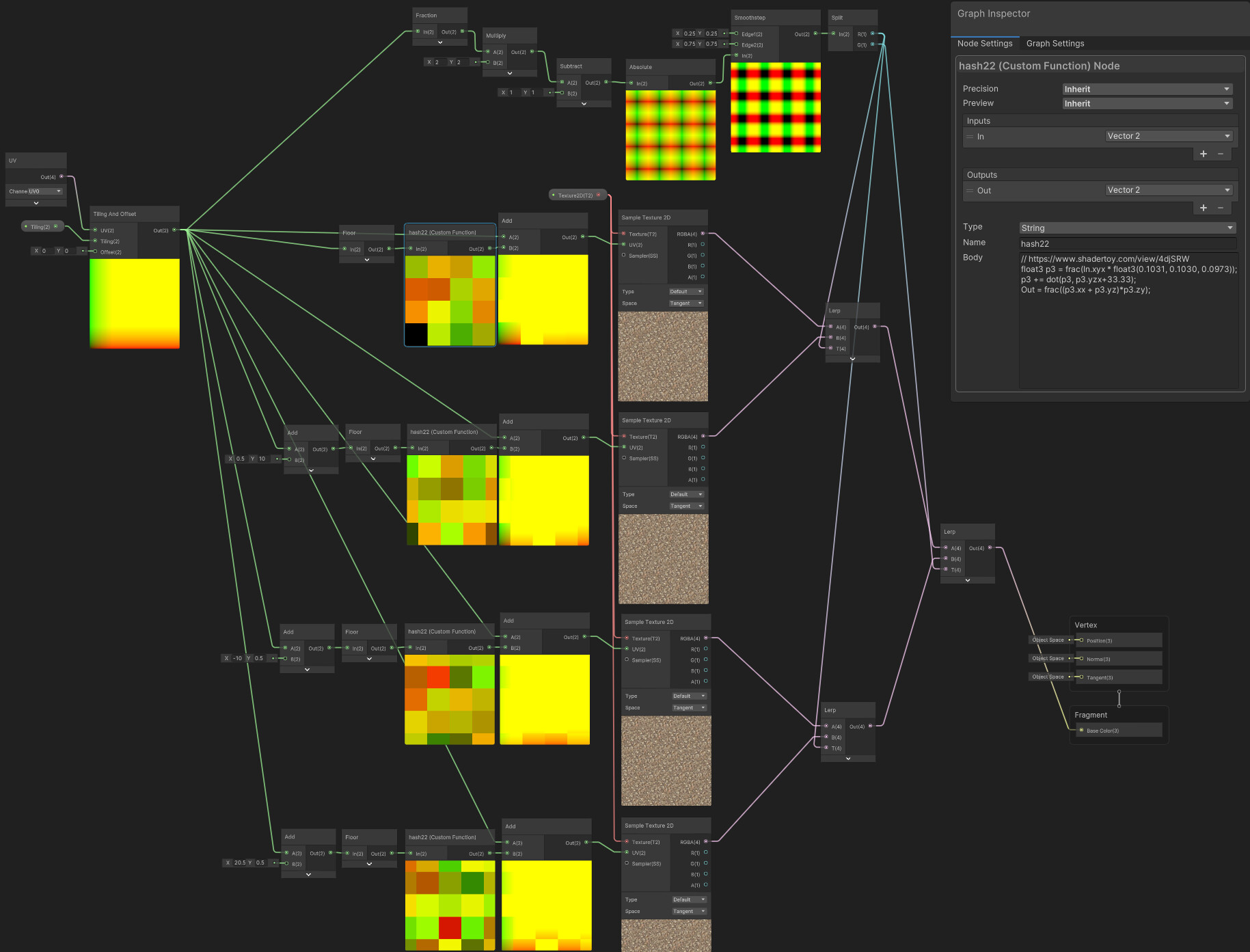Image resolution: width=1250 pixels, height=952 pixels.
Task: Open the Space dropdown set to Tangent
Action: click(685, 303)
